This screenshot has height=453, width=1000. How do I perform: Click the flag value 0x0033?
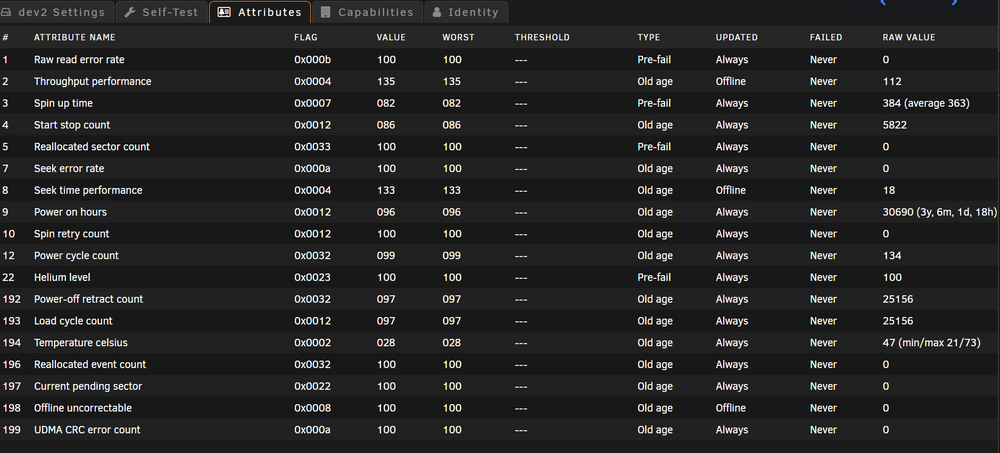(312, 147)
